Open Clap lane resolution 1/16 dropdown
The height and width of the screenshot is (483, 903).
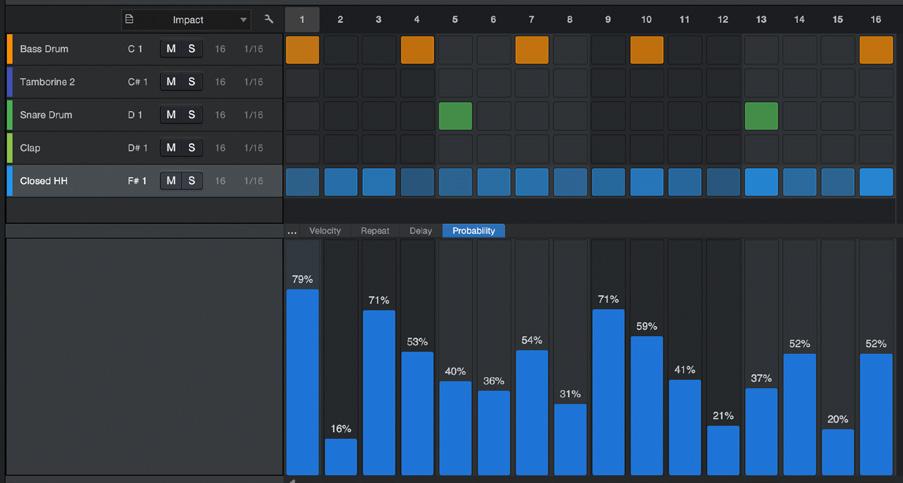tap(253, 148)
